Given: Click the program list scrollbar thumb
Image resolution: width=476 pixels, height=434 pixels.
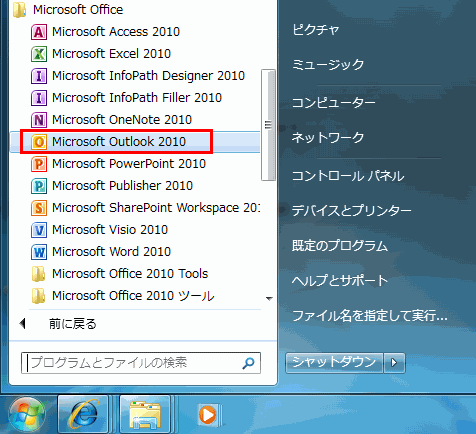Looking at the screenshot, I should click(x=268, y=125).
